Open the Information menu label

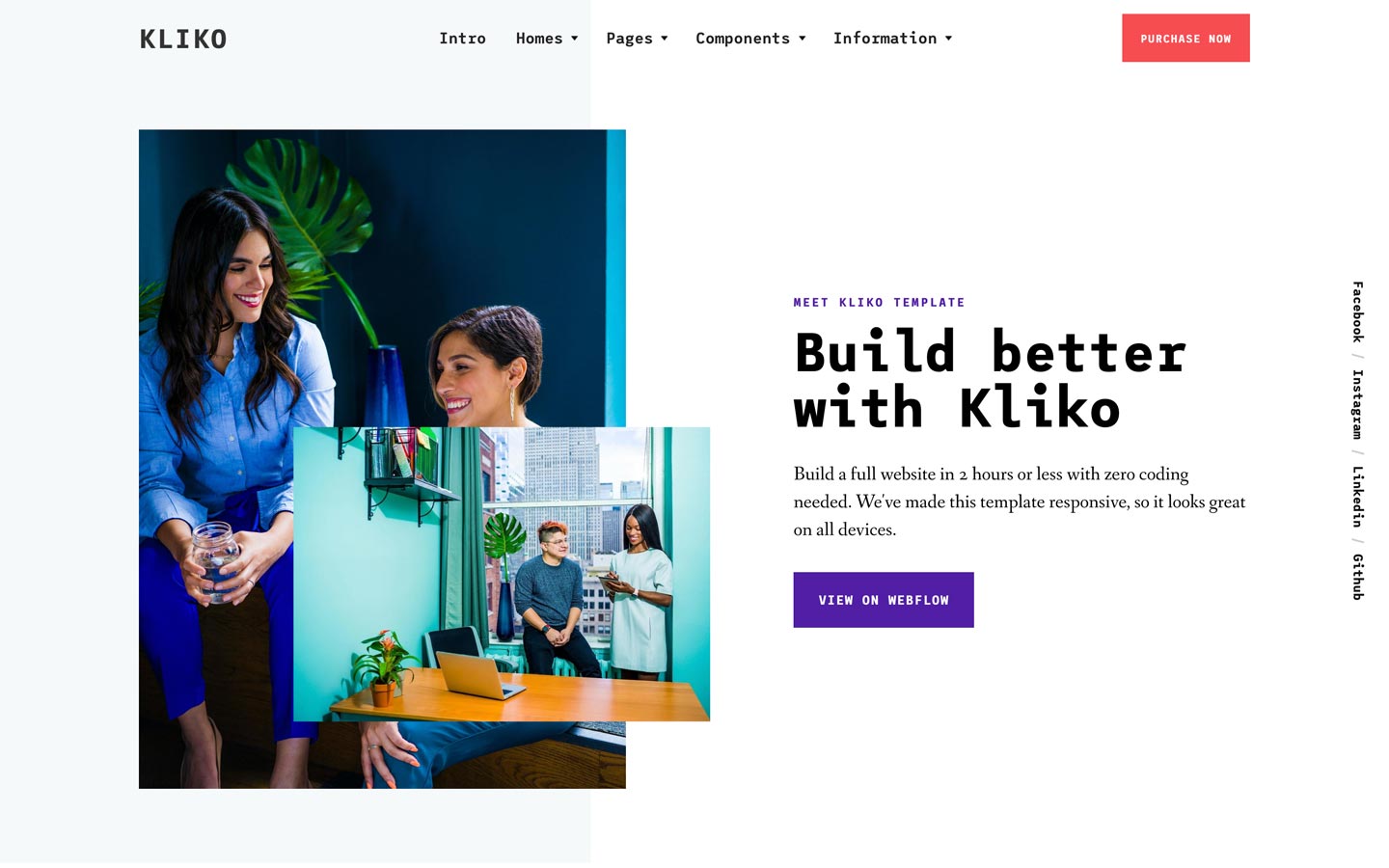[885, 39]
